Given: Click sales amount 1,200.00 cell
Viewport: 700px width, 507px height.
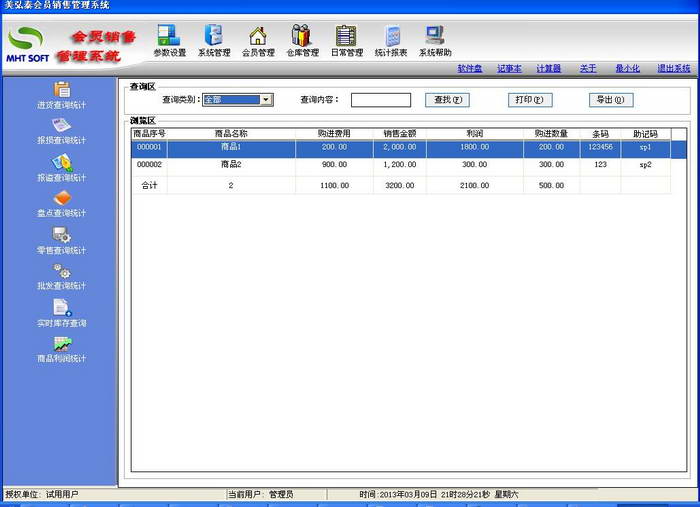Looking at the screenshot, I should [400, 165].
